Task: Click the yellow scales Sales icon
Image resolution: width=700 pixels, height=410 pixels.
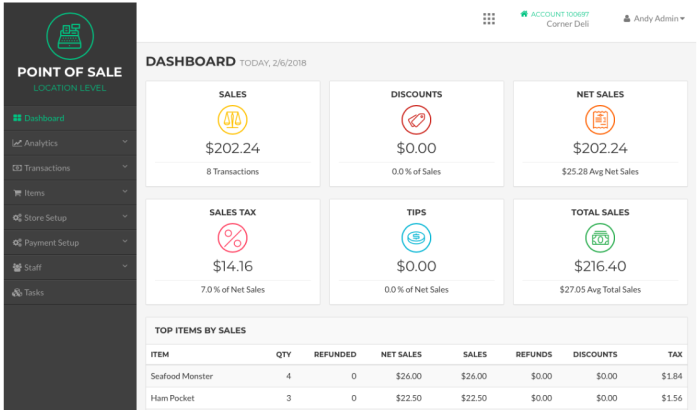Action: click(233, 120)
